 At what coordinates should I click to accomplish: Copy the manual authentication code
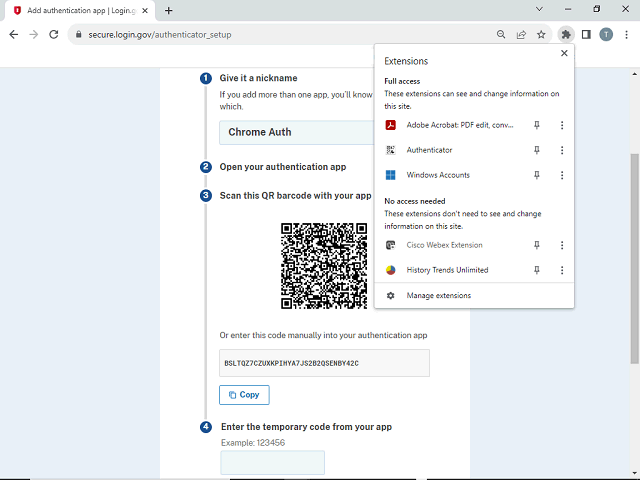click(244, 395)
